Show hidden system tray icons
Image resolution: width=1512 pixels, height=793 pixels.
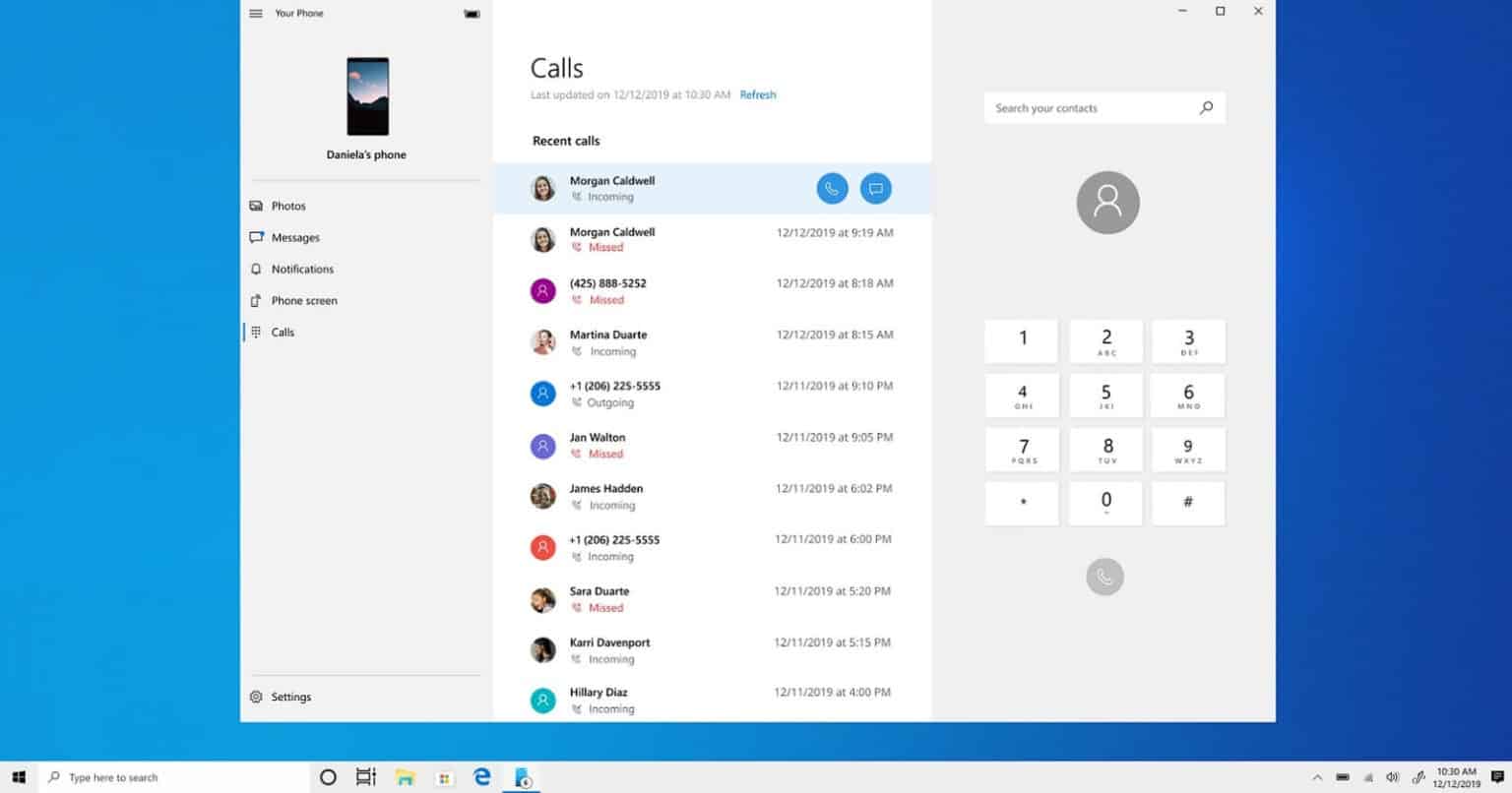coord(1317,777)
